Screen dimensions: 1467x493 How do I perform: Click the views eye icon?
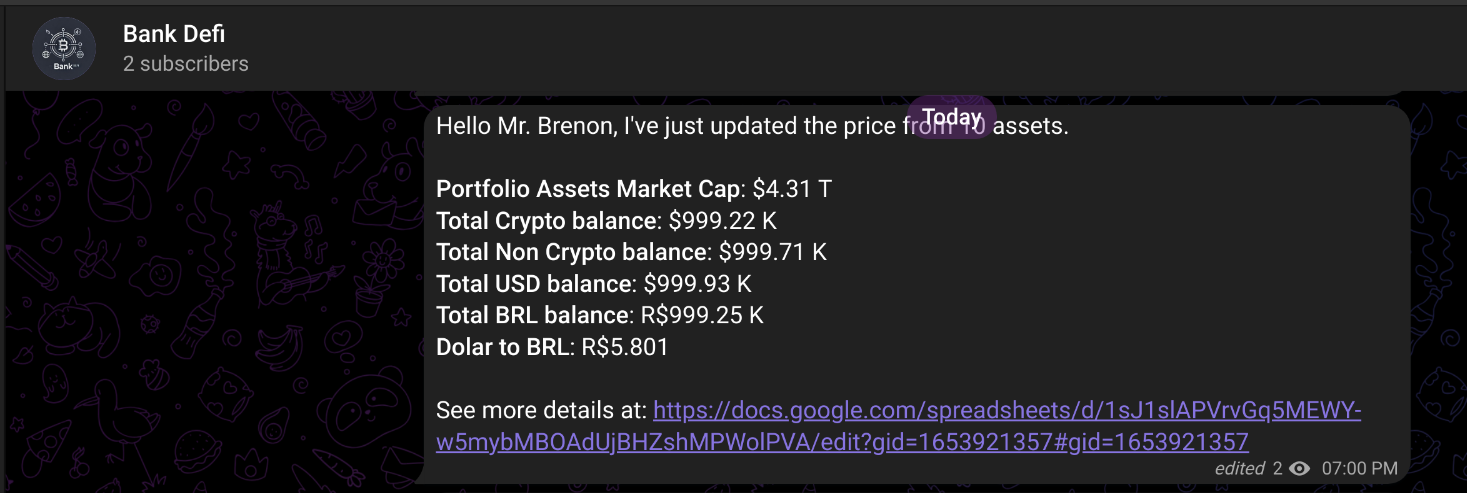click(1300, 468)
